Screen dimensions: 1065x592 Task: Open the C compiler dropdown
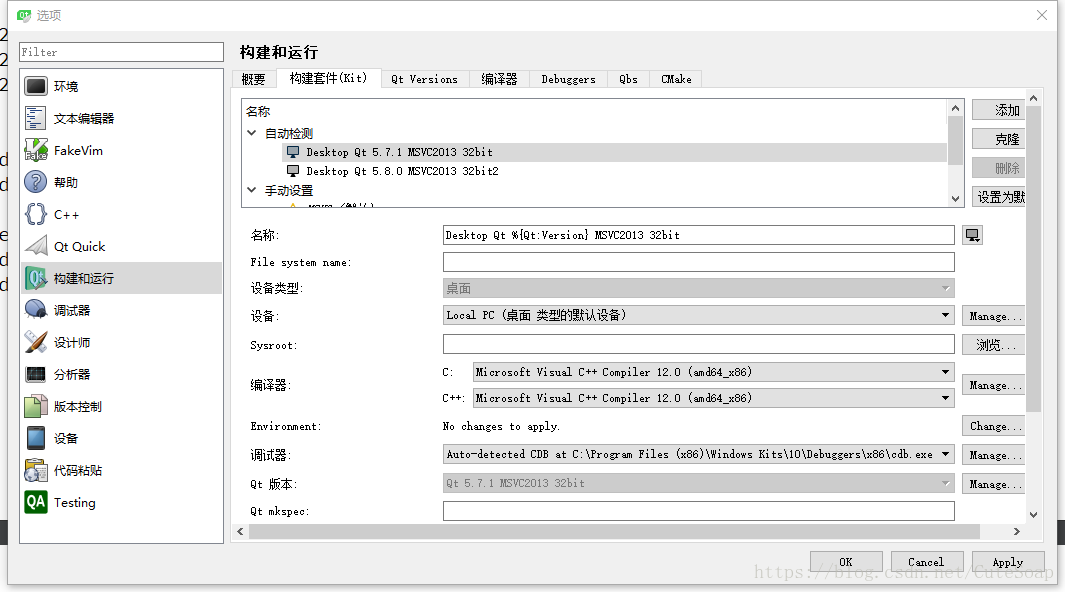pyautogui.click(x=713, y=372)
